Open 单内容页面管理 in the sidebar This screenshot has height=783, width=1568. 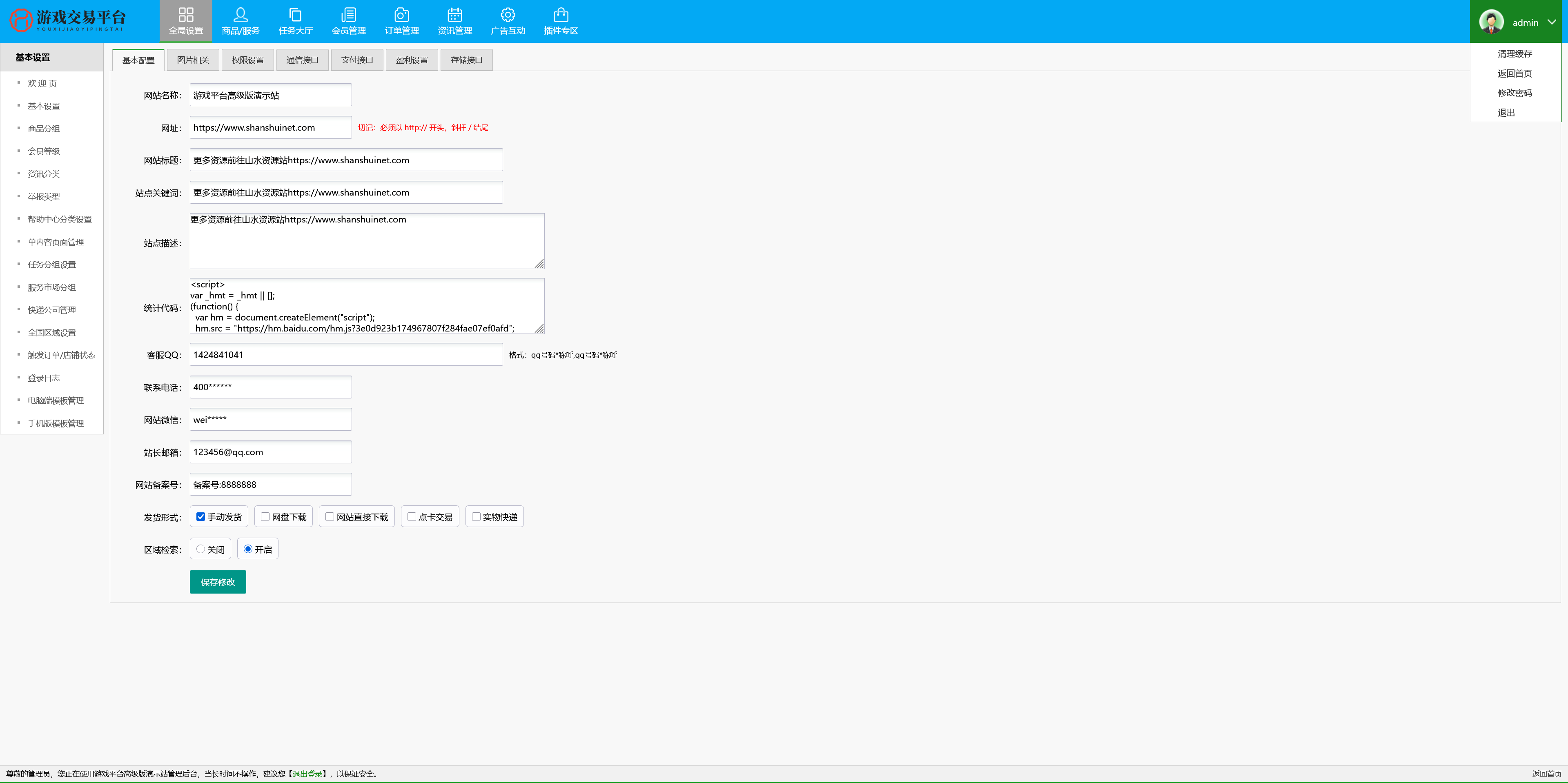click(56, 242)
